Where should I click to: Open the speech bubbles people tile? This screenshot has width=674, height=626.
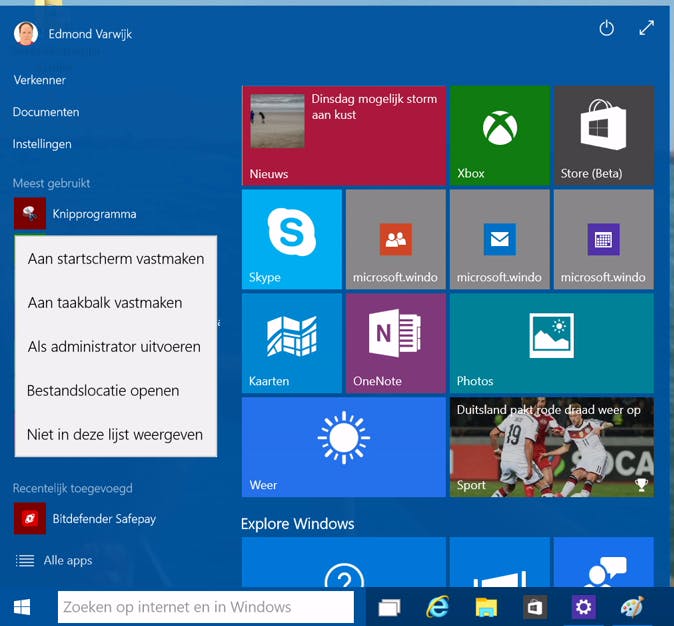tap(604, 562)
